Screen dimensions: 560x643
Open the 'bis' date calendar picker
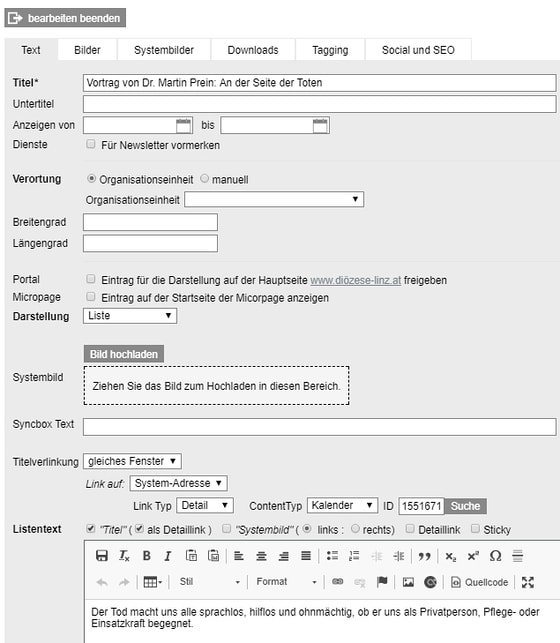click(x=320, y=125)
